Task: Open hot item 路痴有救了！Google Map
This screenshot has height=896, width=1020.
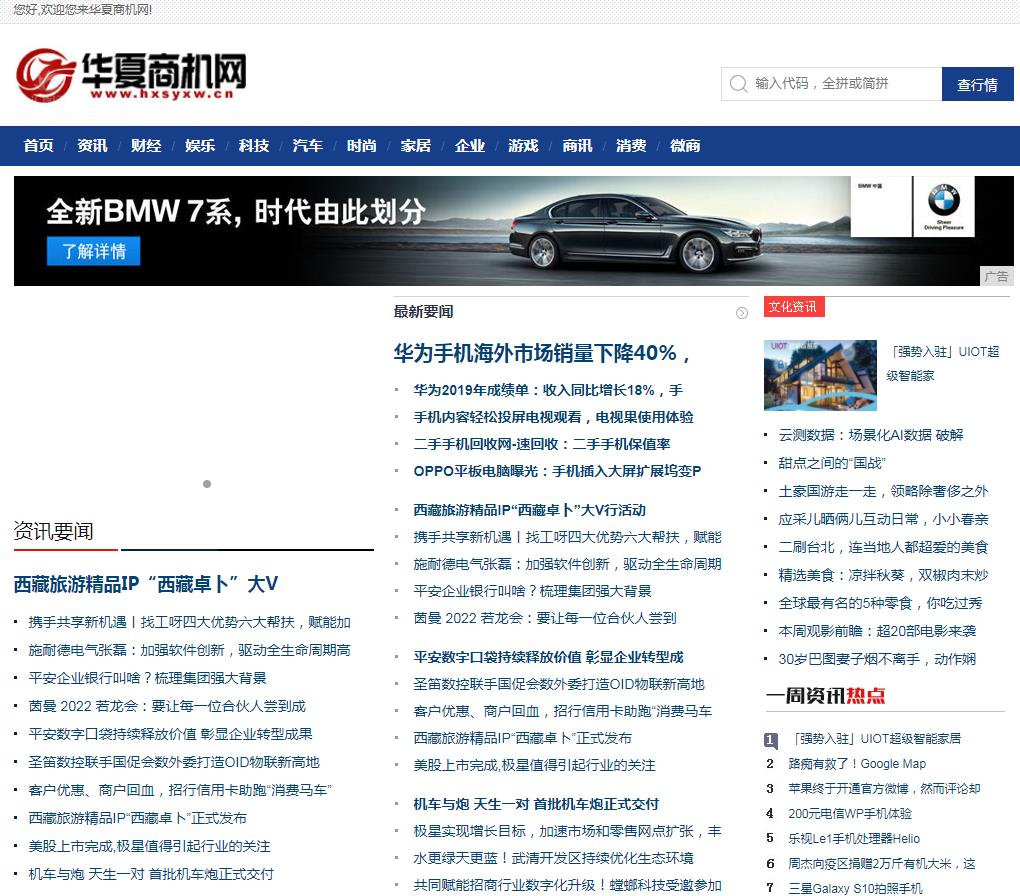Action: 857,764
